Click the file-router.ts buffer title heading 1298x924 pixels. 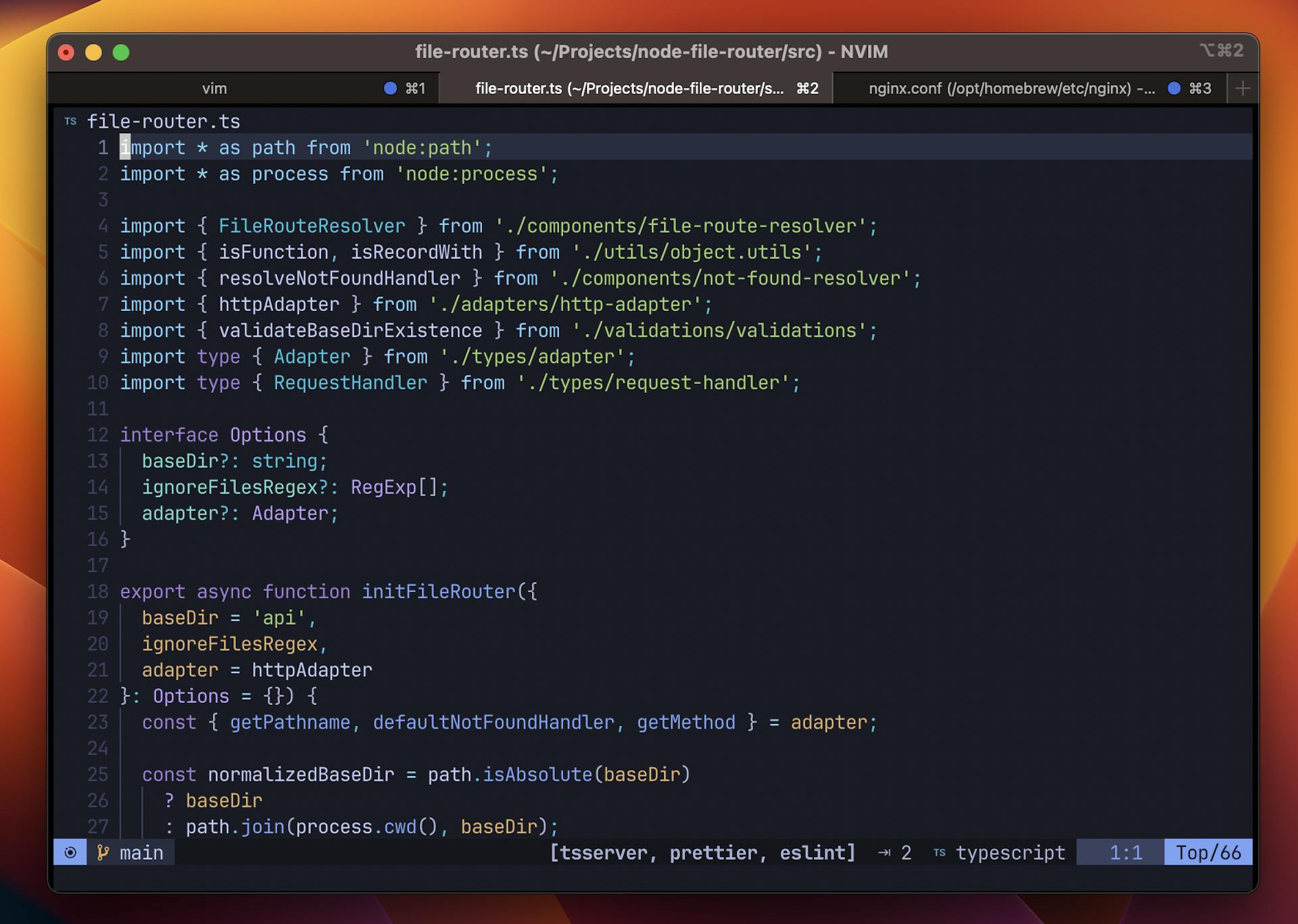[164, 122]
